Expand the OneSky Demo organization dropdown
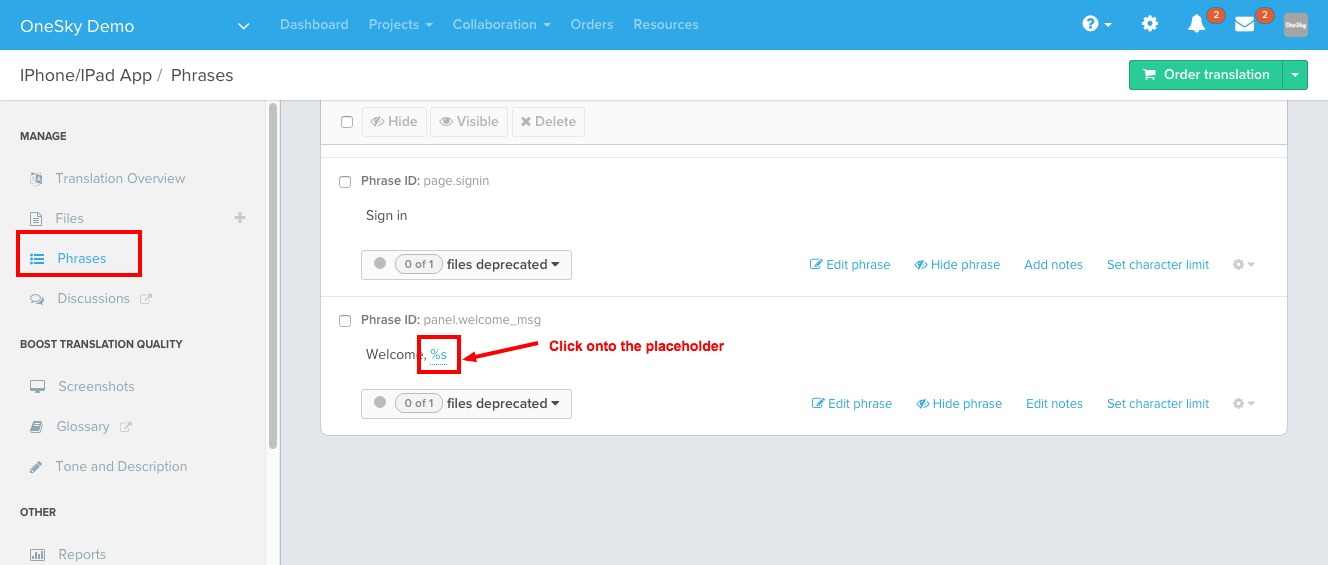Viewport: 1328px width, 565px height. coord(244,26)
